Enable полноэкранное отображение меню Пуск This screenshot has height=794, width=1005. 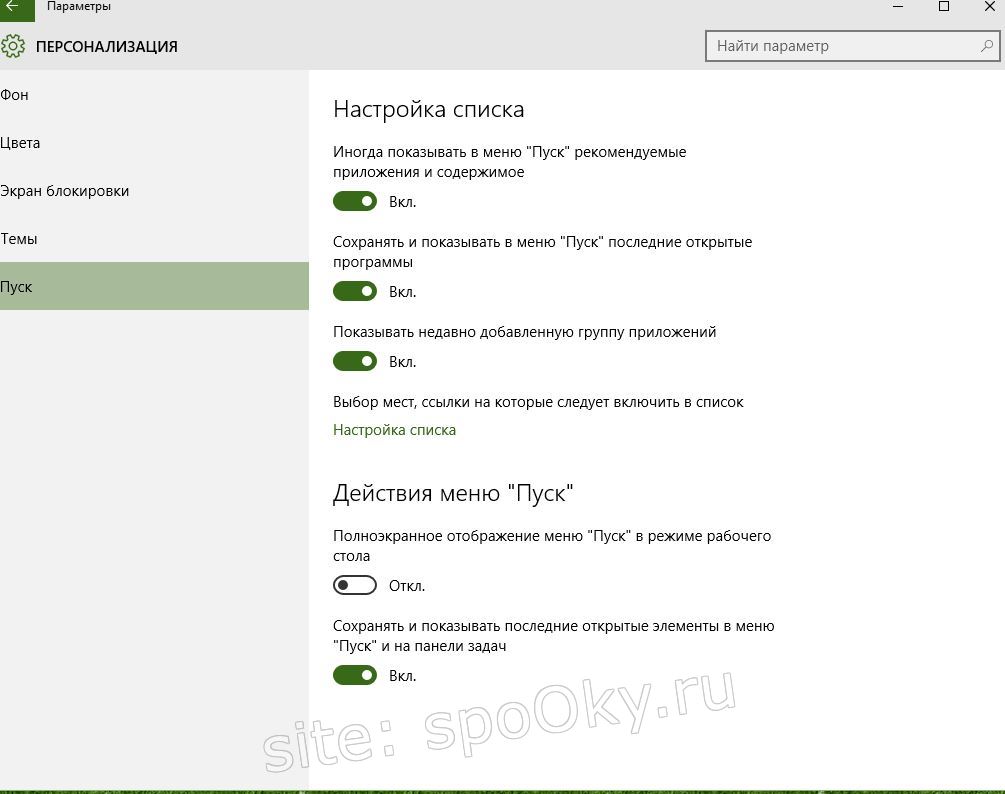(x=355, y=586)
